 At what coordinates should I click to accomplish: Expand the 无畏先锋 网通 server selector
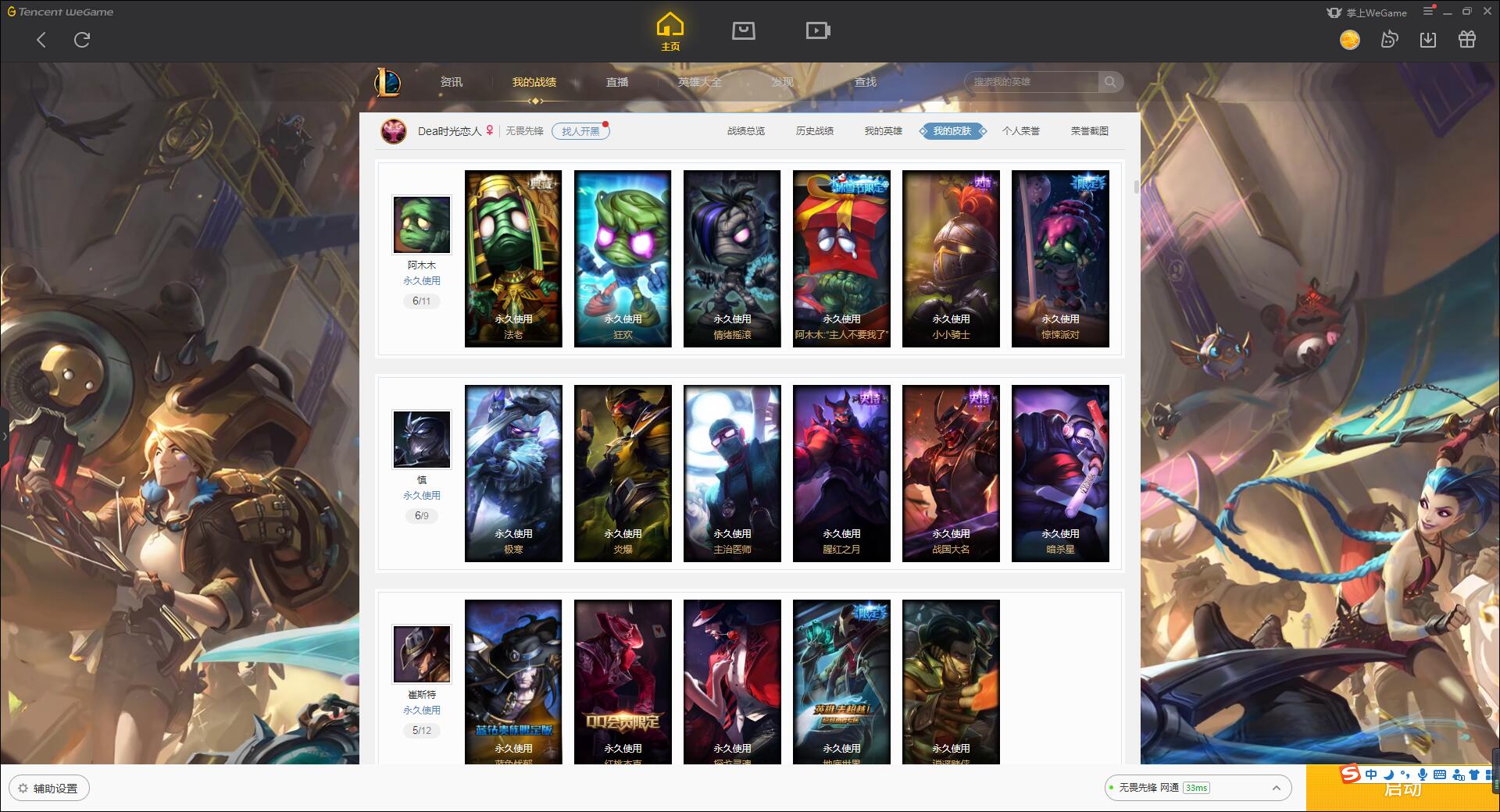(1198, 788)
